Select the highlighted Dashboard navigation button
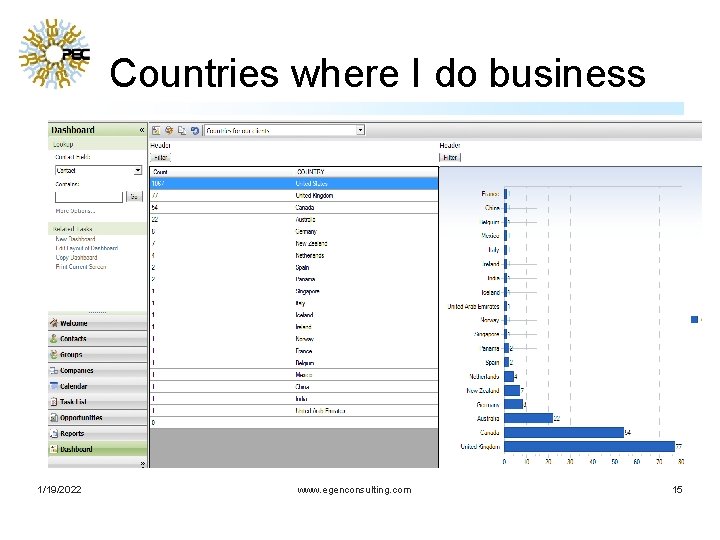720x540 pixels. [97, 449]
